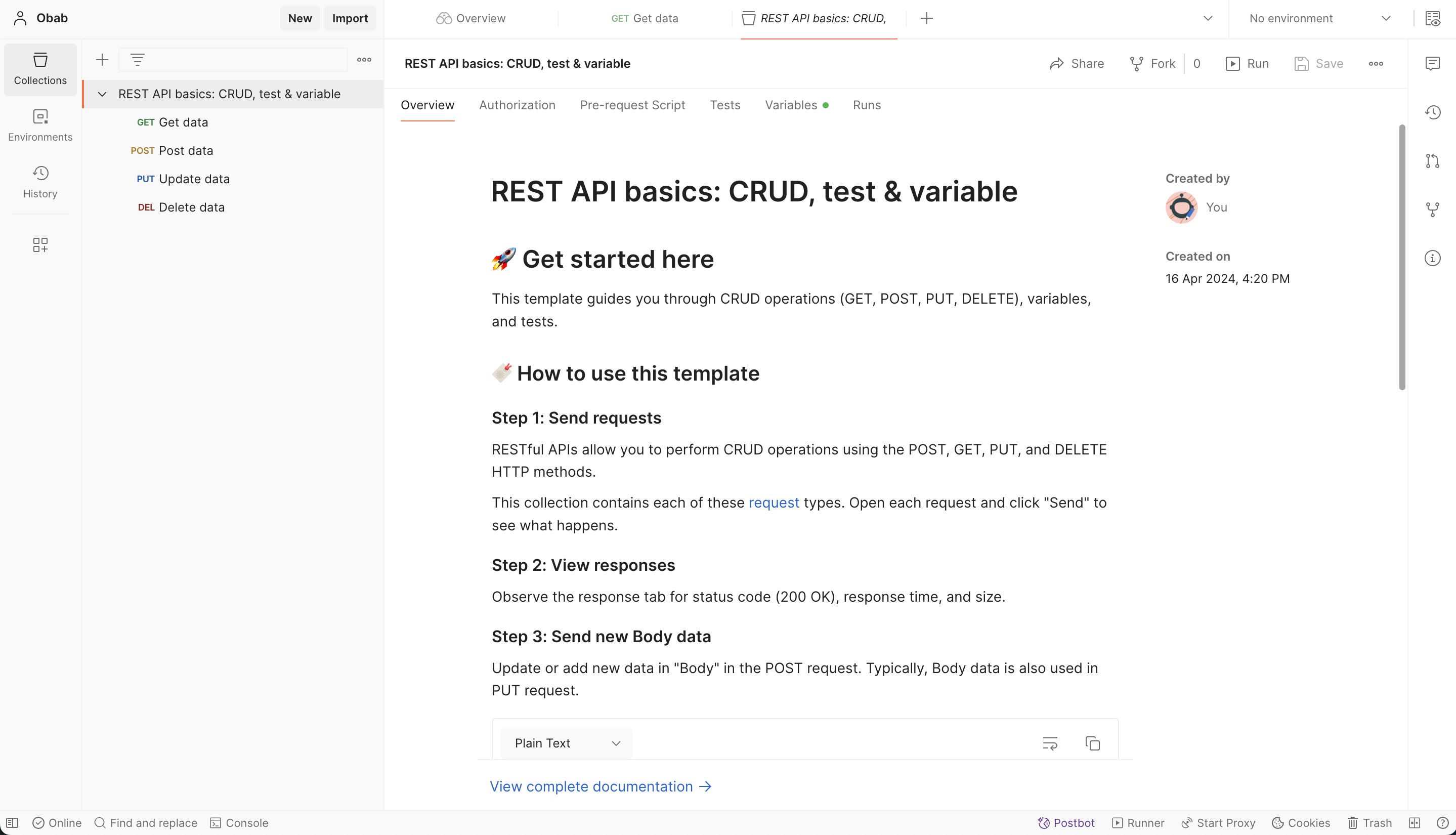Open a new tab with plus icon
1456x835 pixels.
coord(926,18)
